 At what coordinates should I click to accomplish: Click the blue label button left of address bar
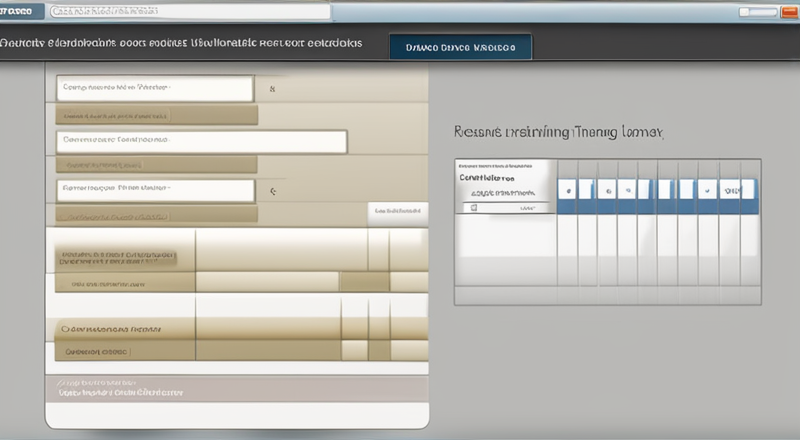(x=21, y=11)
